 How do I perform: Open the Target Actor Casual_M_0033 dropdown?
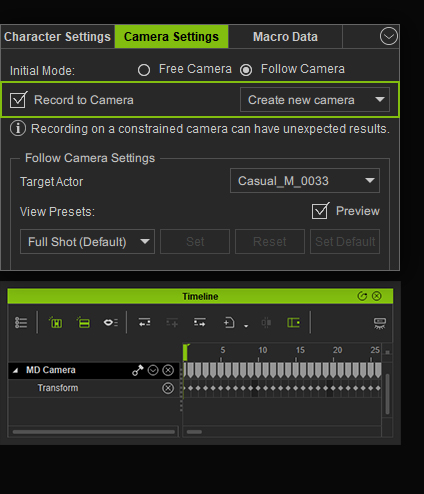click(305, 181)
